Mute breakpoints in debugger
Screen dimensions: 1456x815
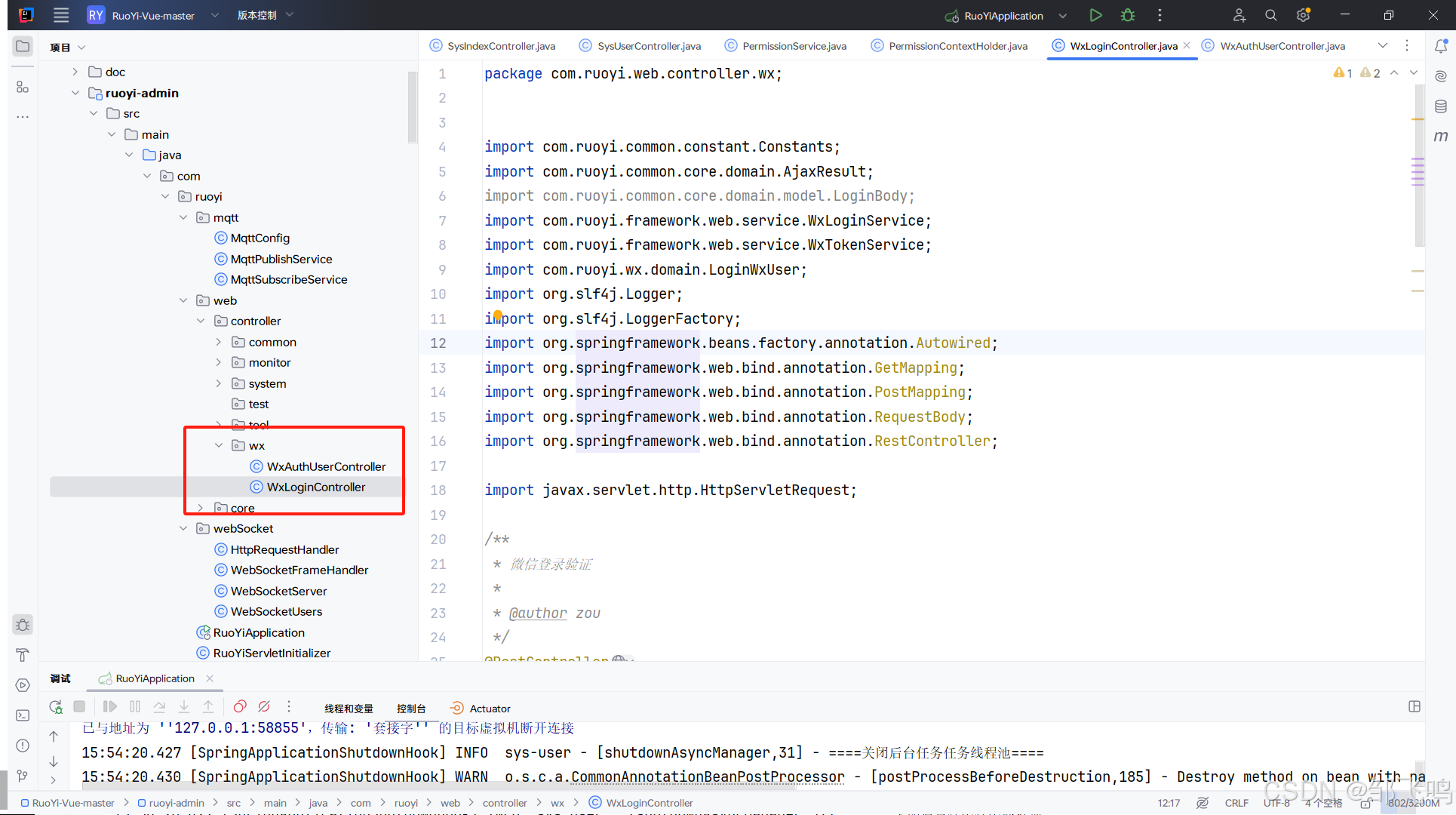click(x=264, y=707)
